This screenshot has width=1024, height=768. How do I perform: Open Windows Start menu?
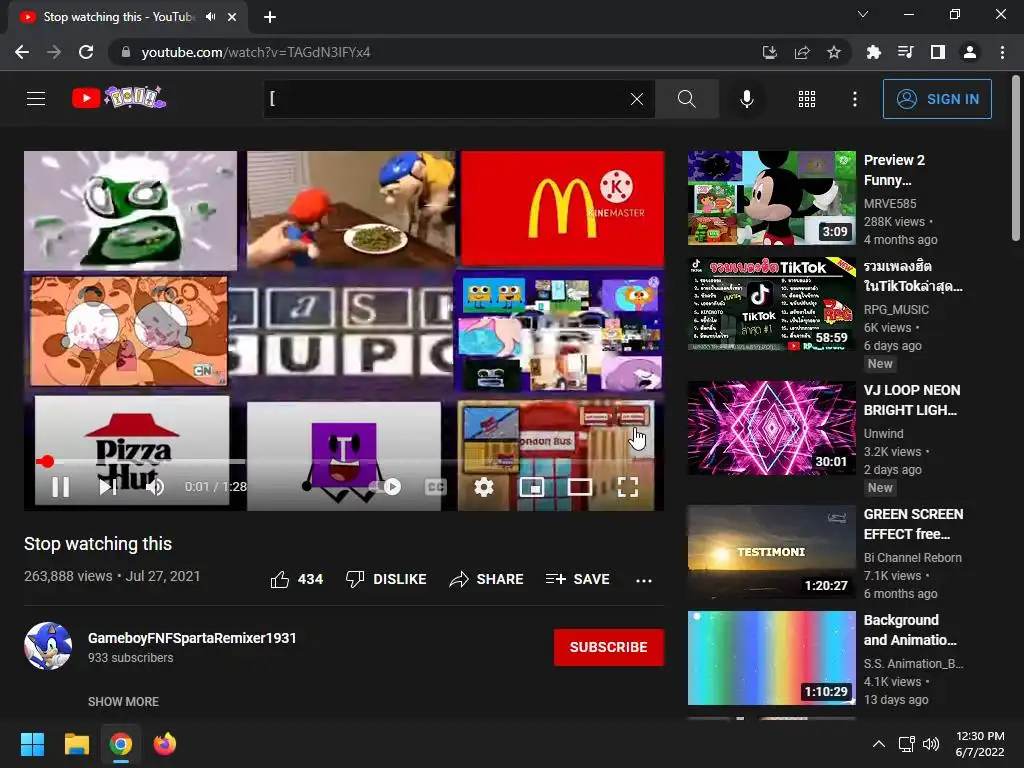pos(33,744)
